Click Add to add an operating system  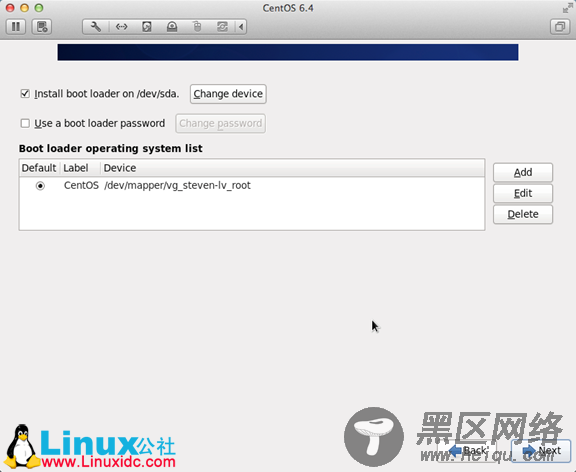(523, 172)
